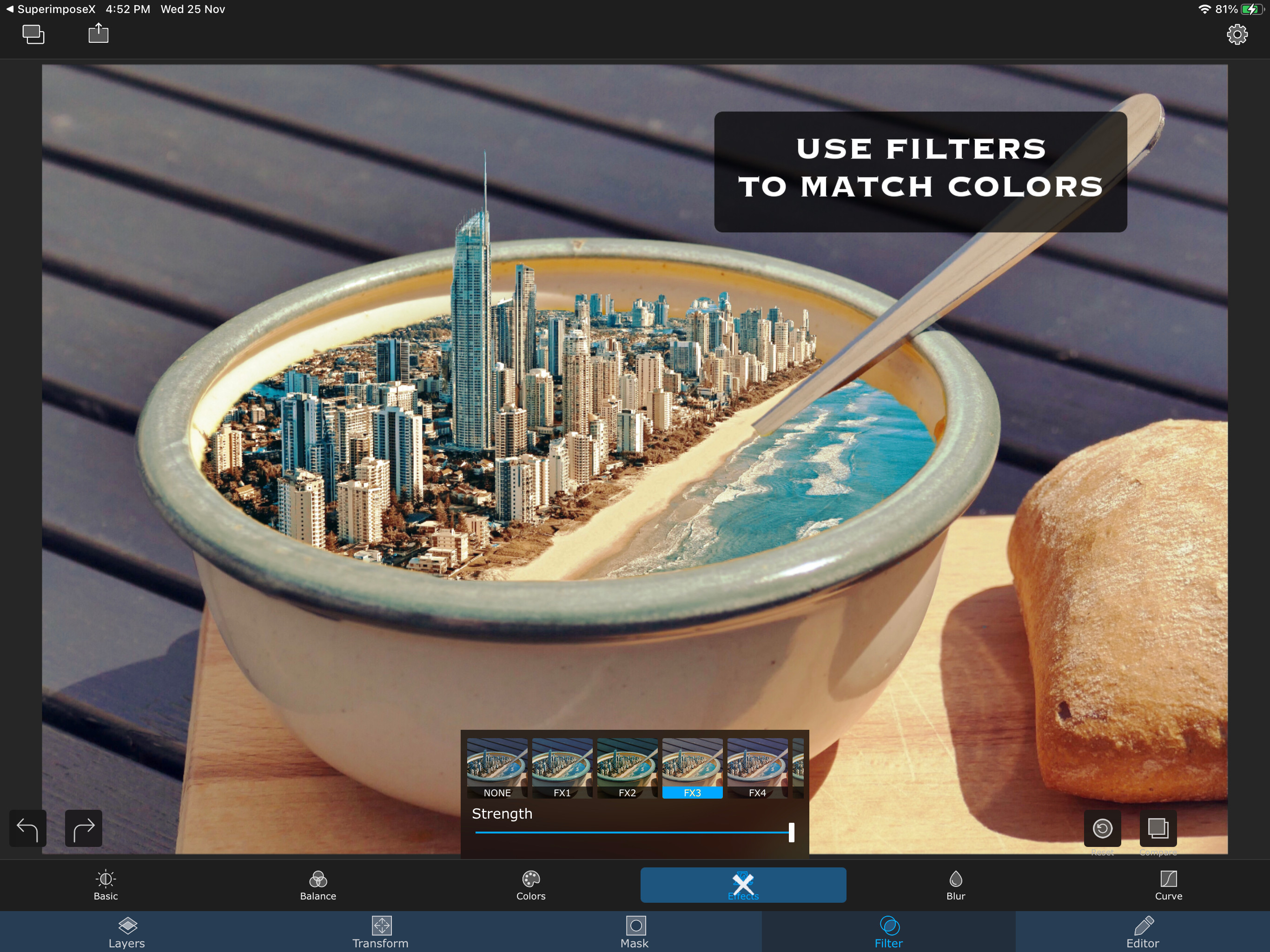Open the Balance filter tool
The height and width of the screenshot is (952, 1270).
(318, 885)
